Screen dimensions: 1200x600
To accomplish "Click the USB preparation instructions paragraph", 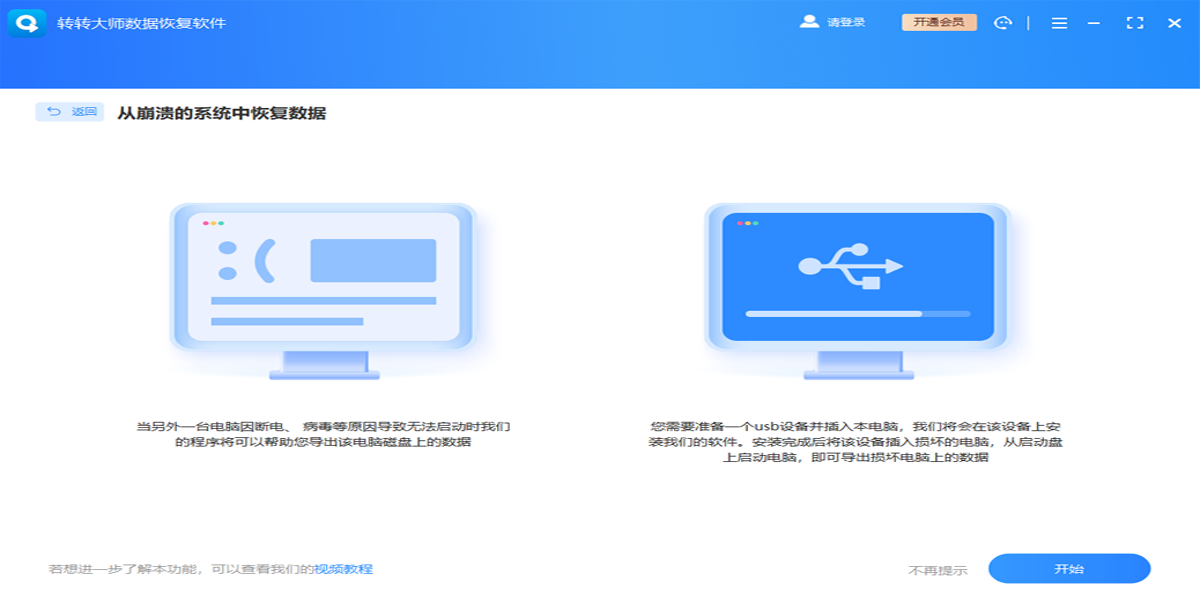I will (856, 441).
